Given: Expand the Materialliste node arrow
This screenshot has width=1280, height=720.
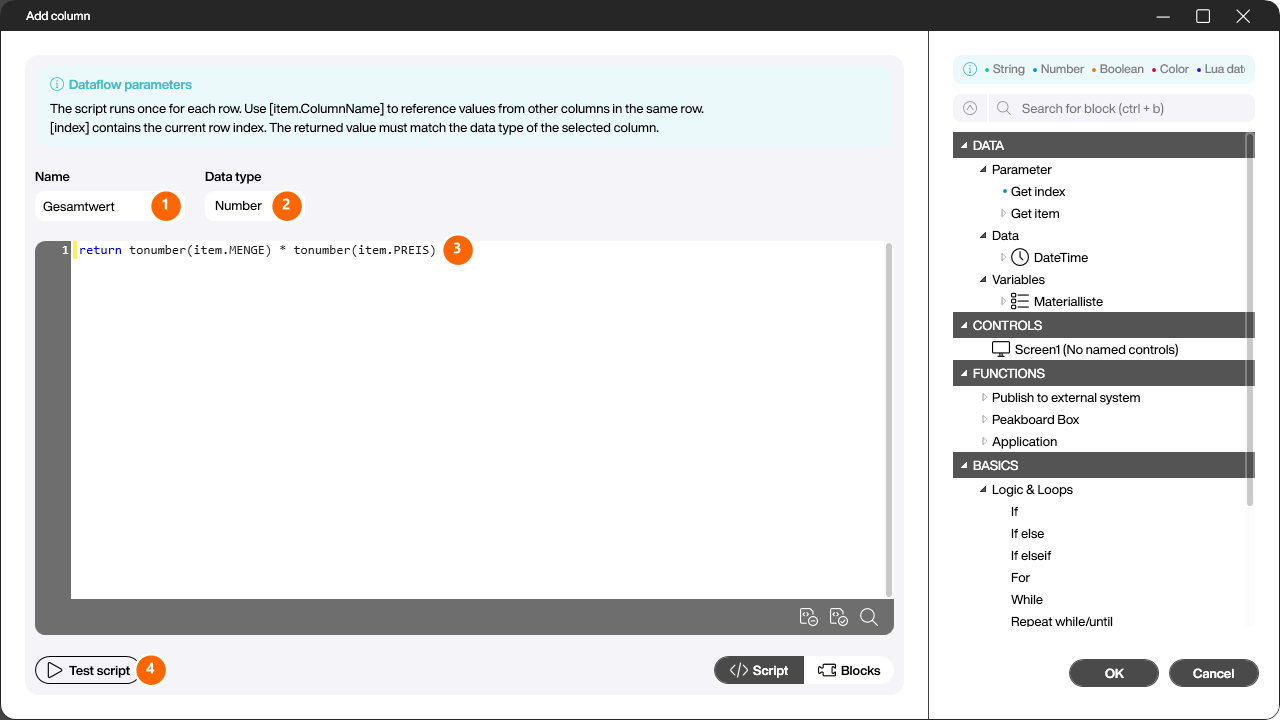Looking at the screenshot, I should tap(1003, 301).
